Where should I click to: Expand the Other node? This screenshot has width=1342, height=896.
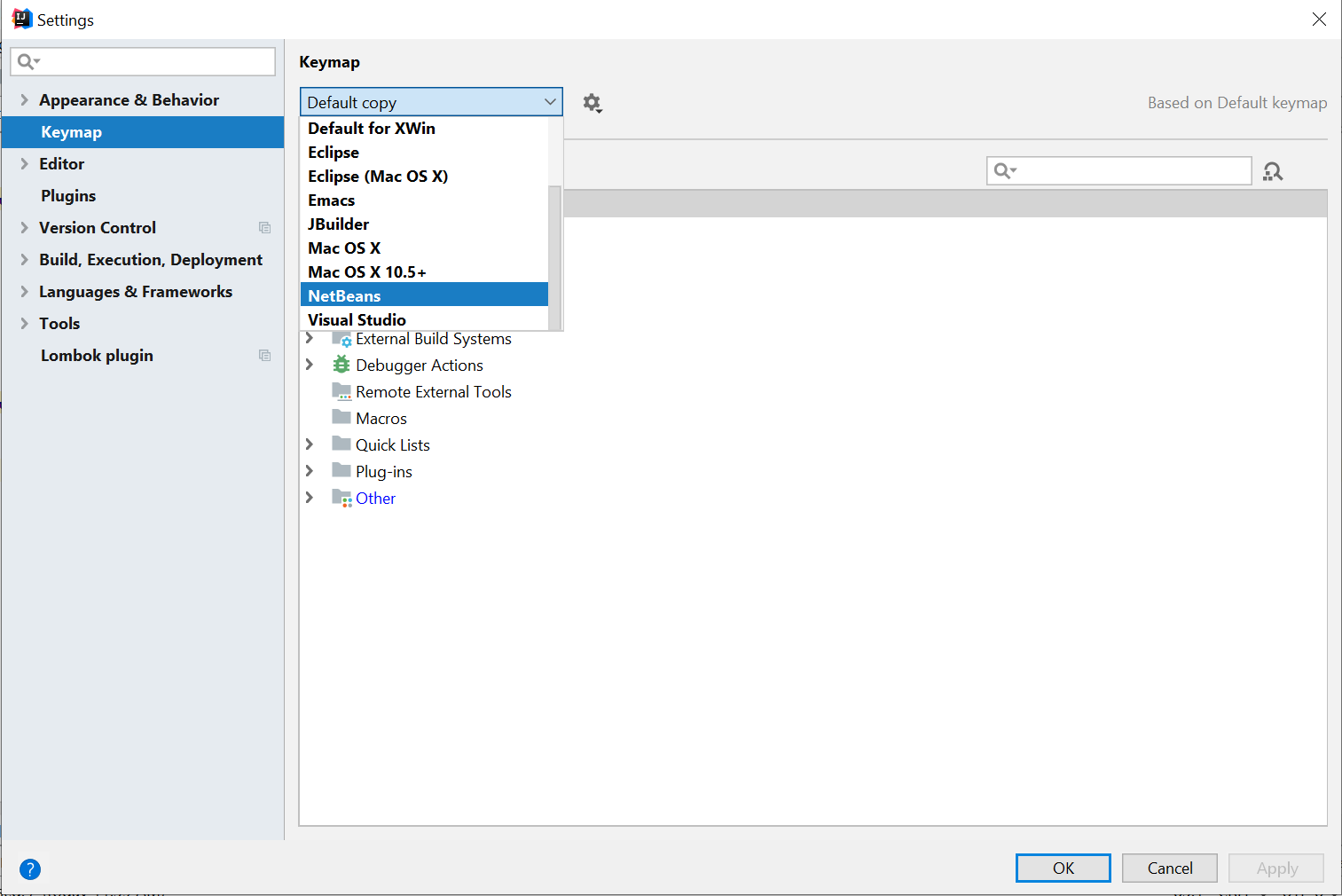pos(310,498)
